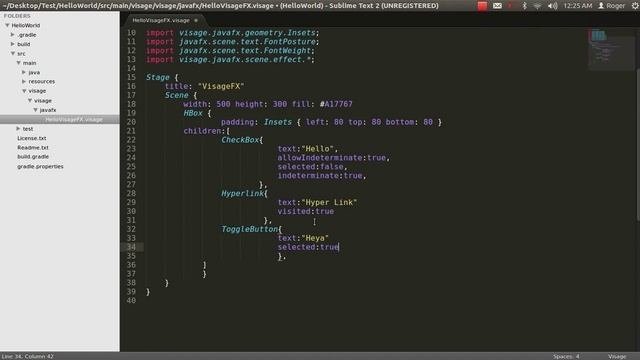Image resolution: width=640 pixels, height=360 pixels.
Task: Click the CheckBox keyword in the code
Action: coord(240,140)
